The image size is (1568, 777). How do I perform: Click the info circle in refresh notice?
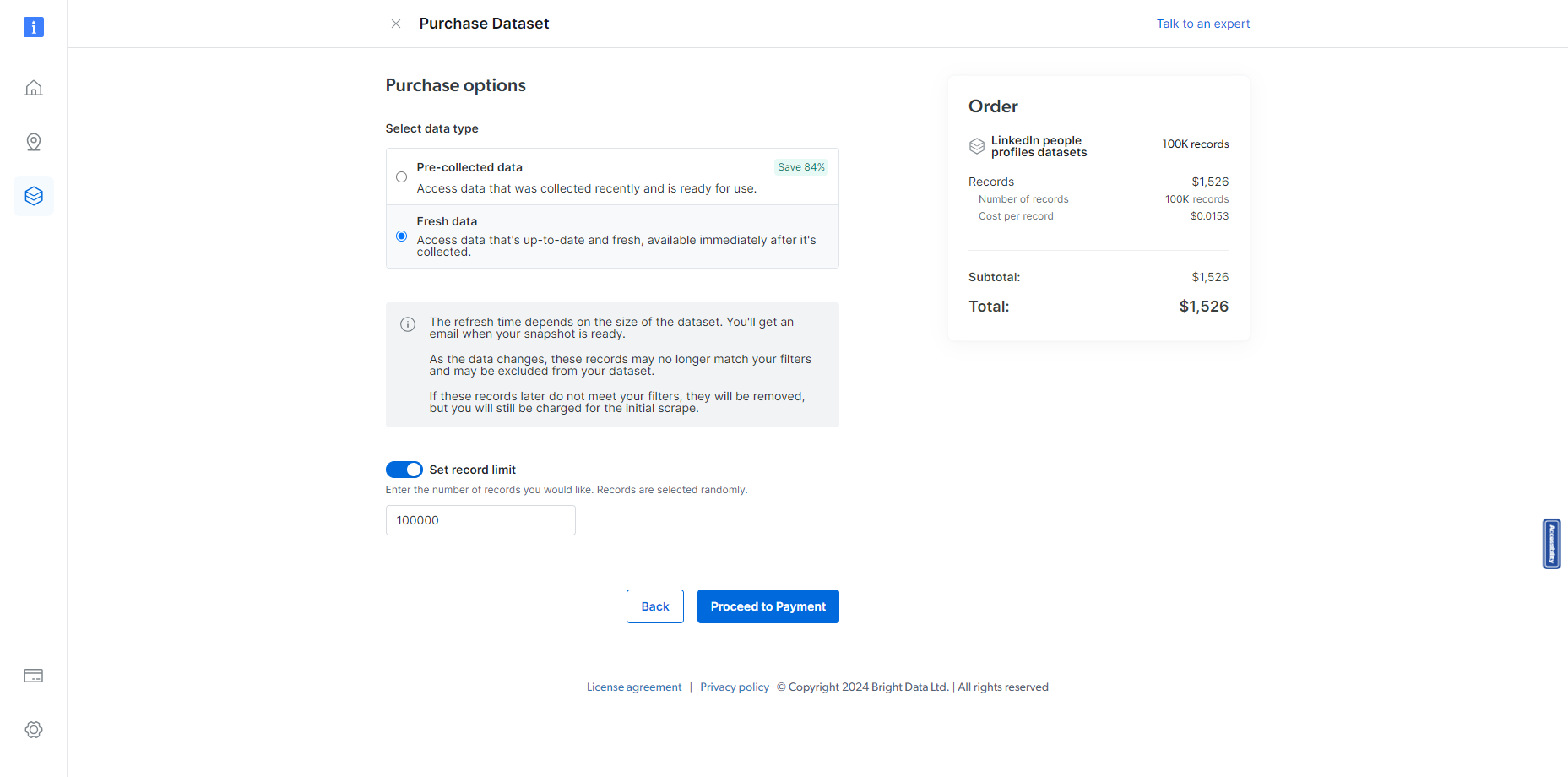click(408, 324)
